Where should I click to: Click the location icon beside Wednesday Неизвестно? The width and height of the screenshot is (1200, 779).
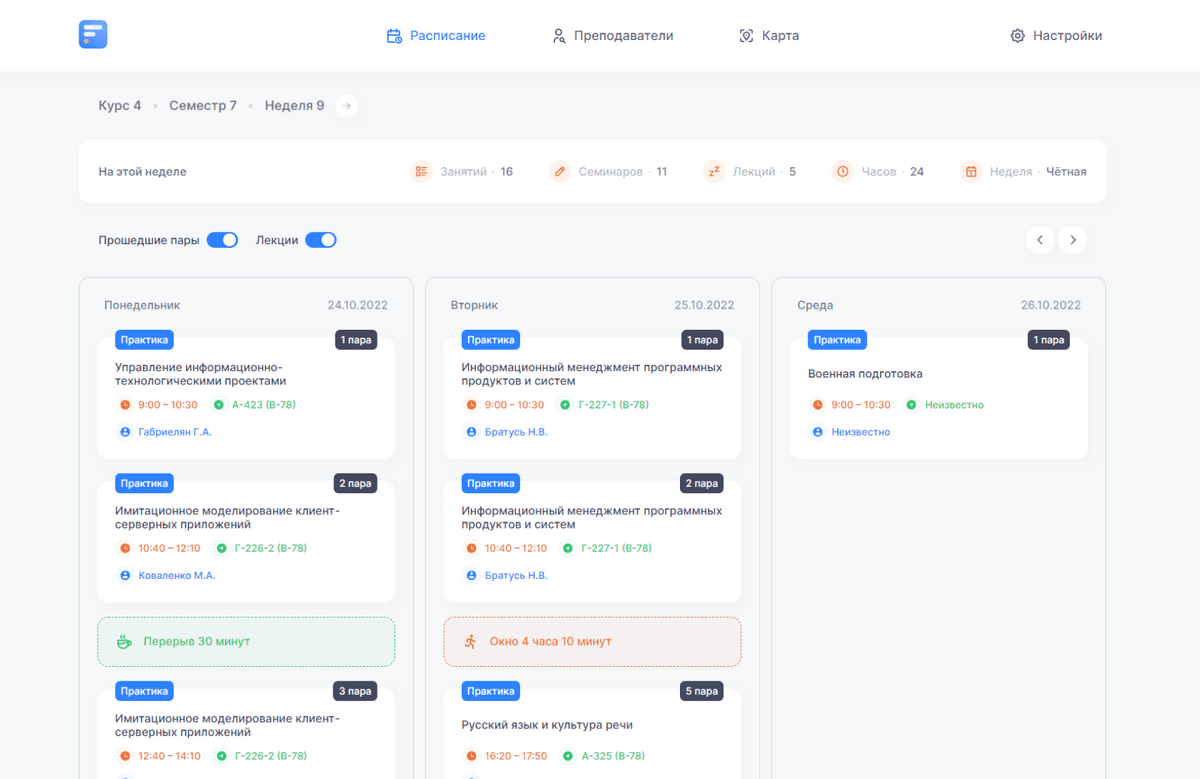point(911,405)
